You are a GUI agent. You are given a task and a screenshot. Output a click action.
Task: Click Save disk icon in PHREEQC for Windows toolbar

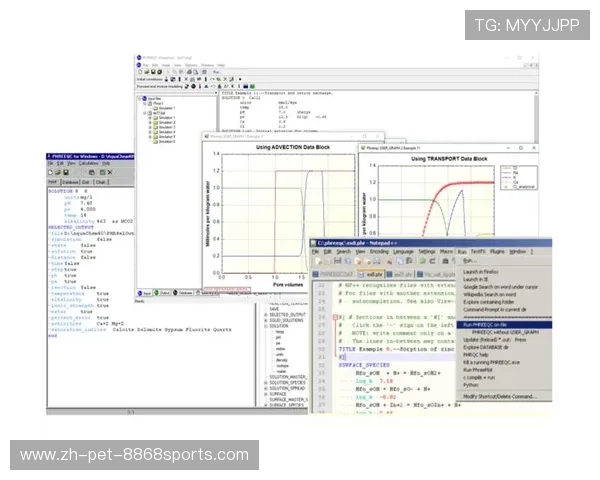[x=65, y=173]
